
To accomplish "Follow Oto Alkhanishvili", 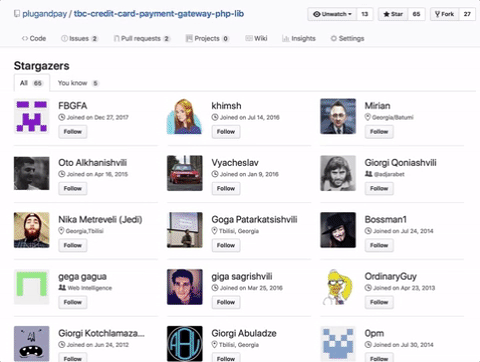I will pos(73,188).
